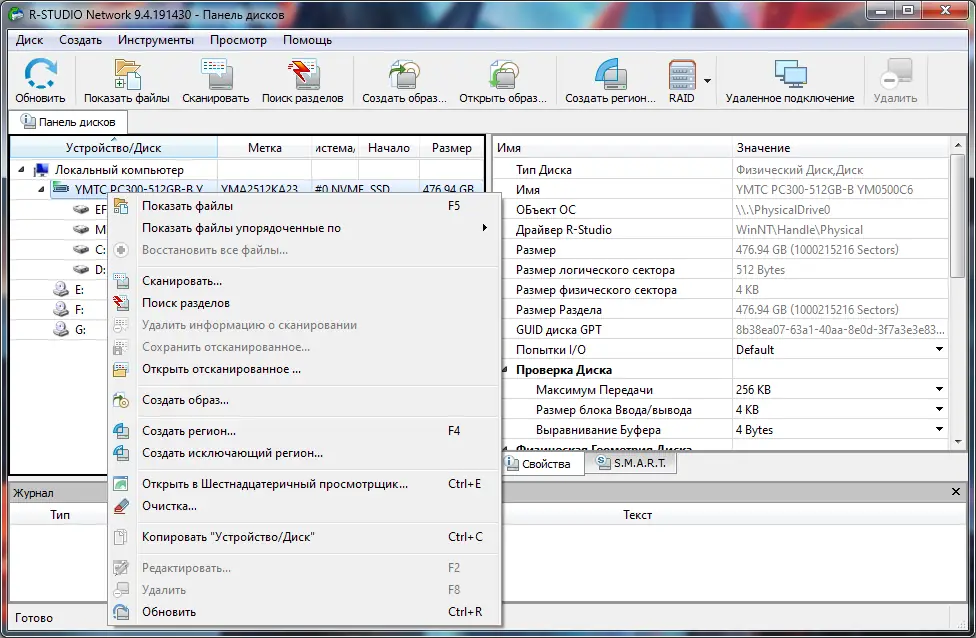Sort by the Метка column header

click(265, 148)
